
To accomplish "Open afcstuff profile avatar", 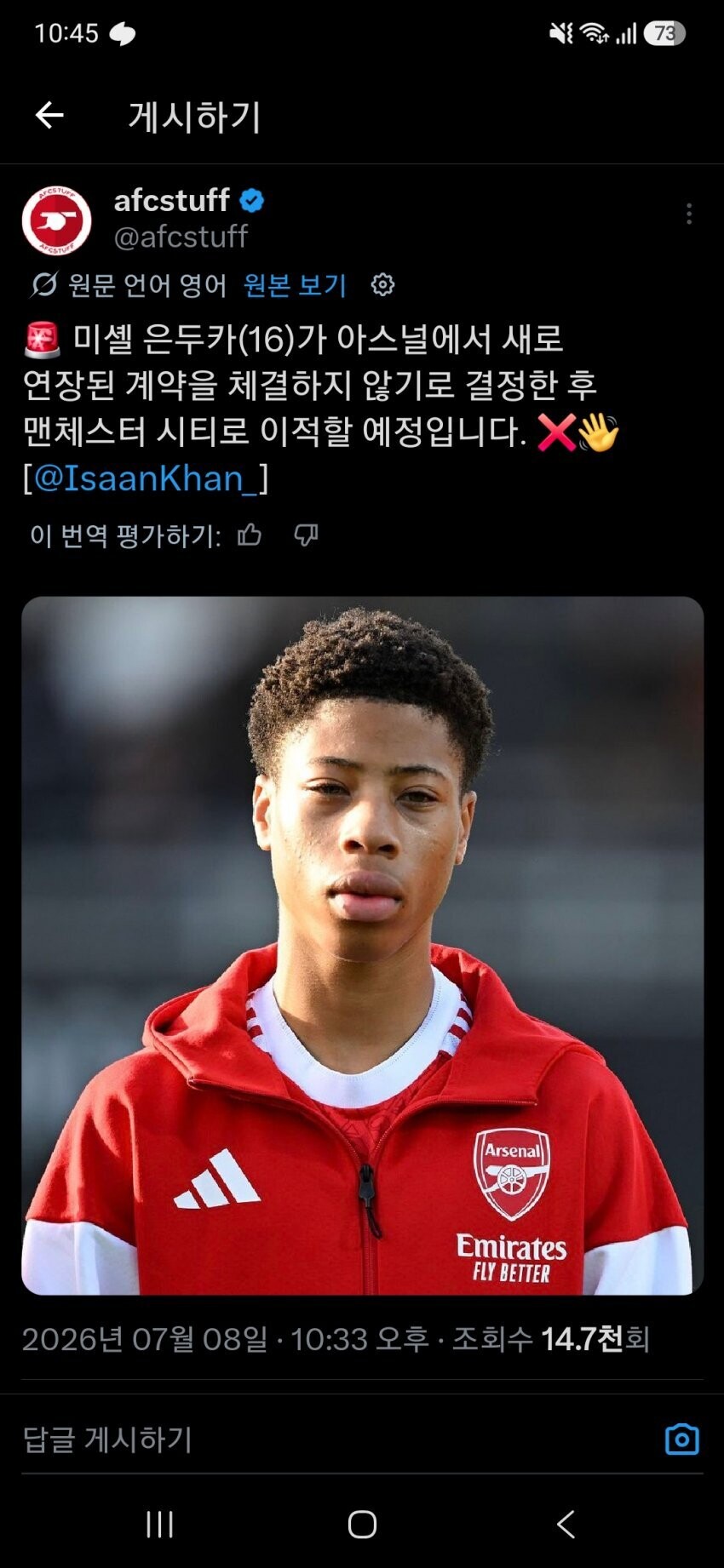I will (x=57, y=220).
